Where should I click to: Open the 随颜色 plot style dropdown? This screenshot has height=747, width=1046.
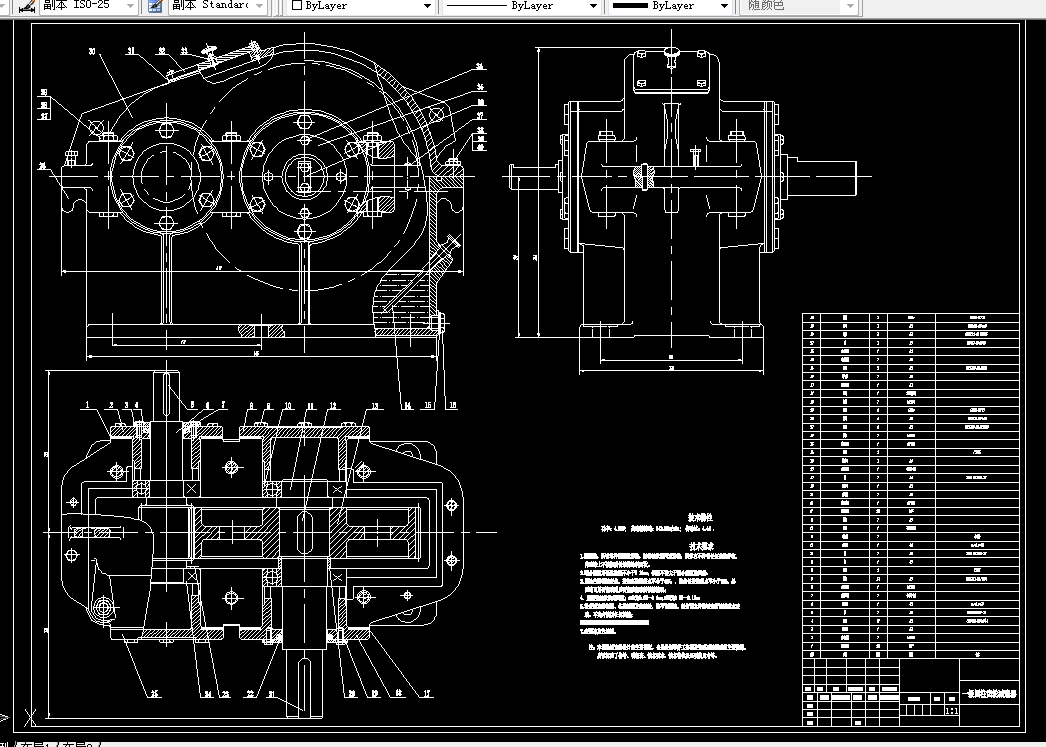click(x=799, y=5)
